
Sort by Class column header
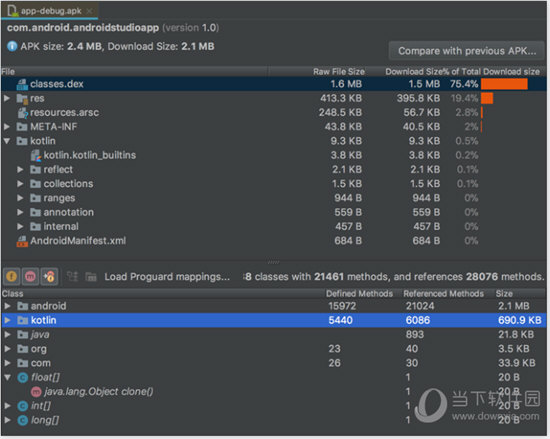click(x=13, y=293)
